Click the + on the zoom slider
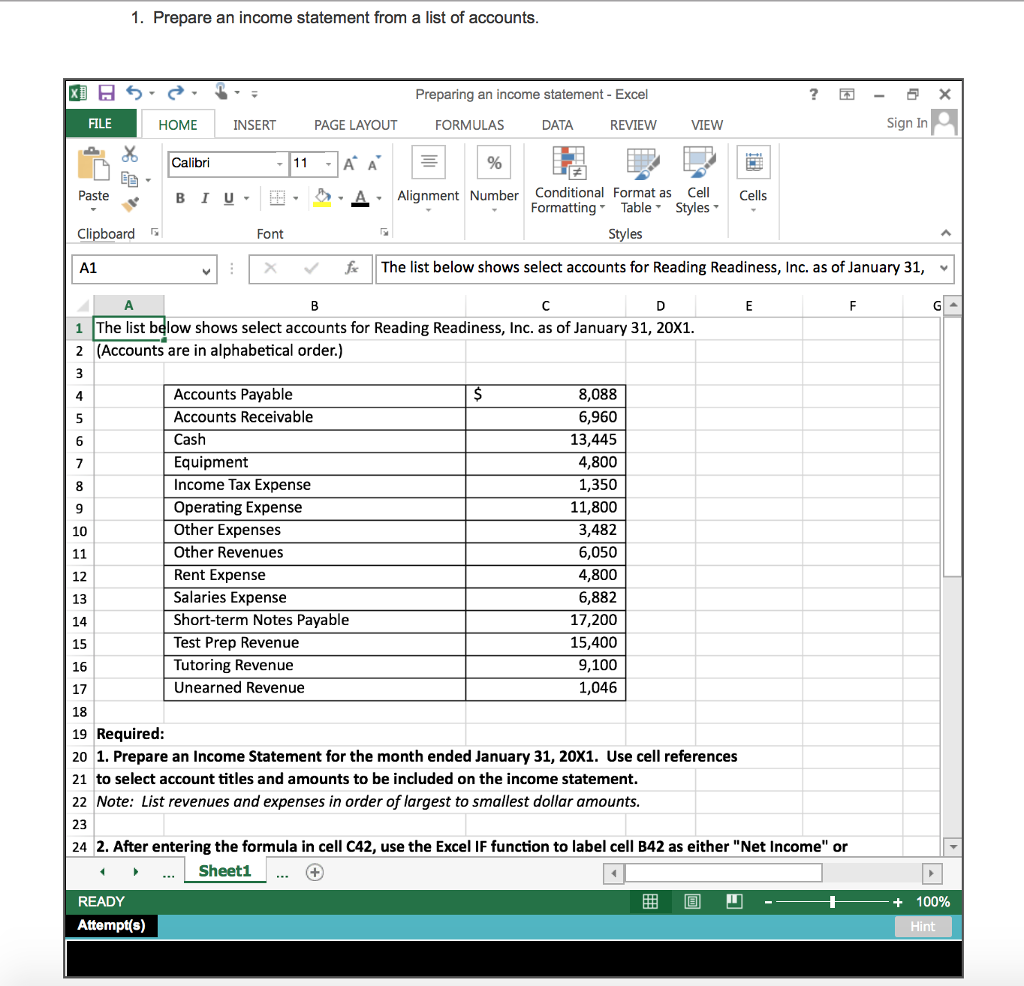 pos(898,901)
